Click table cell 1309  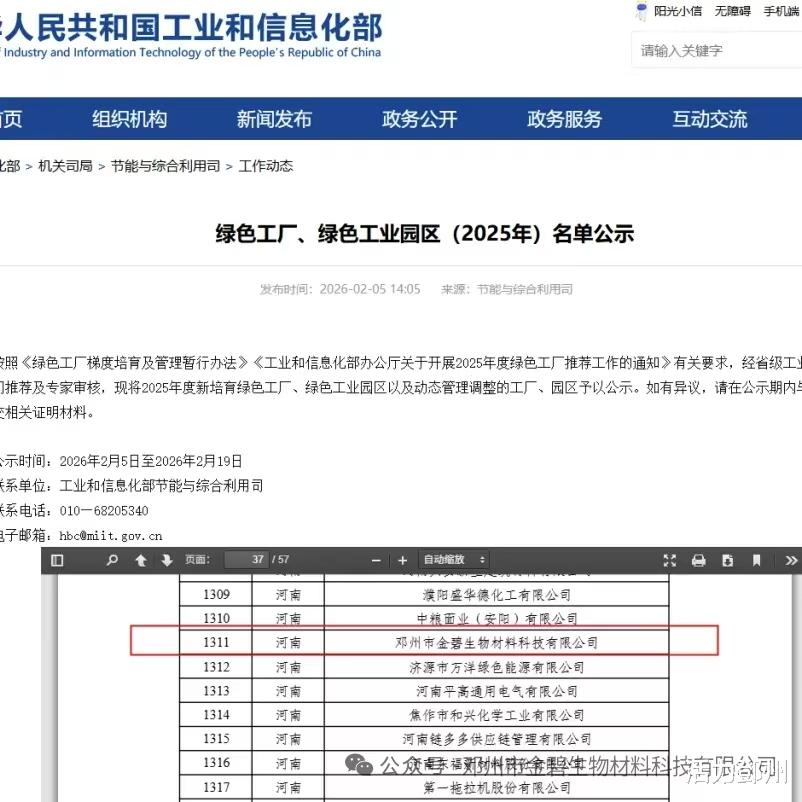(x=216, y=594)
